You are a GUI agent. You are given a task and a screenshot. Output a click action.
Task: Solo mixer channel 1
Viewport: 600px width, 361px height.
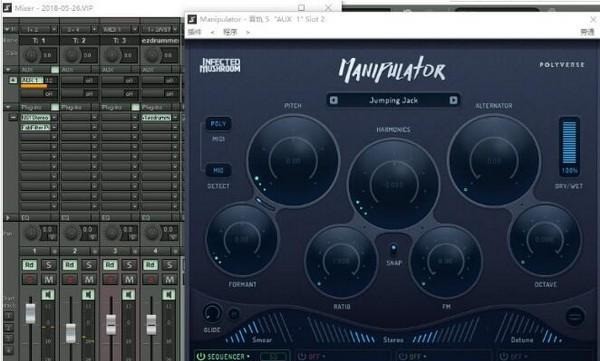click(x=49, y=265)
